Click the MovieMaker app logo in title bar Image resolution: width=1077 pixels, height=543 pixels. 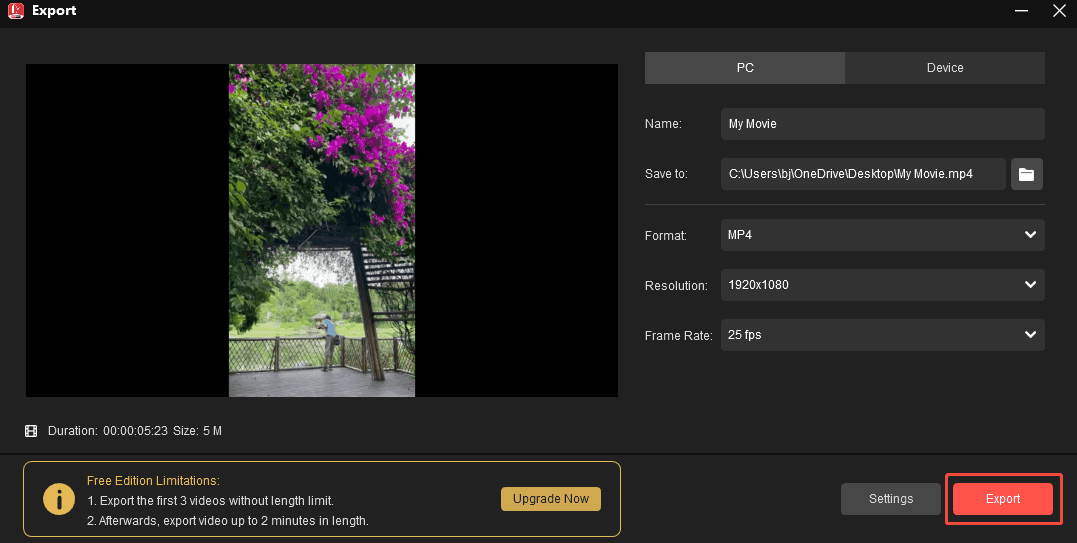tap(16, 11)
